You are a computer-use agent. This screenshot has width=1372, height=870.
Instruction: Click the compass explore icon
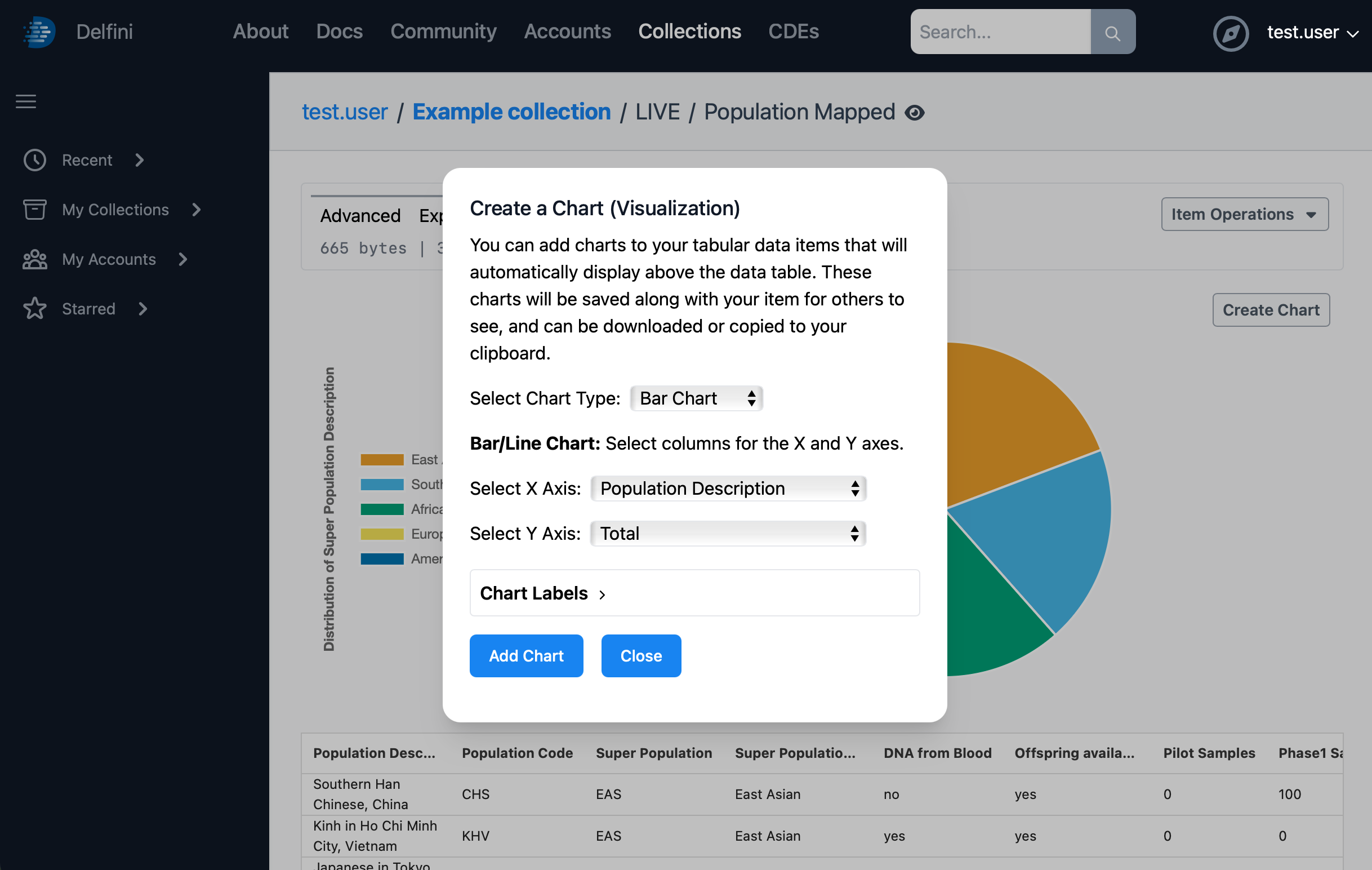[1231, 33]
